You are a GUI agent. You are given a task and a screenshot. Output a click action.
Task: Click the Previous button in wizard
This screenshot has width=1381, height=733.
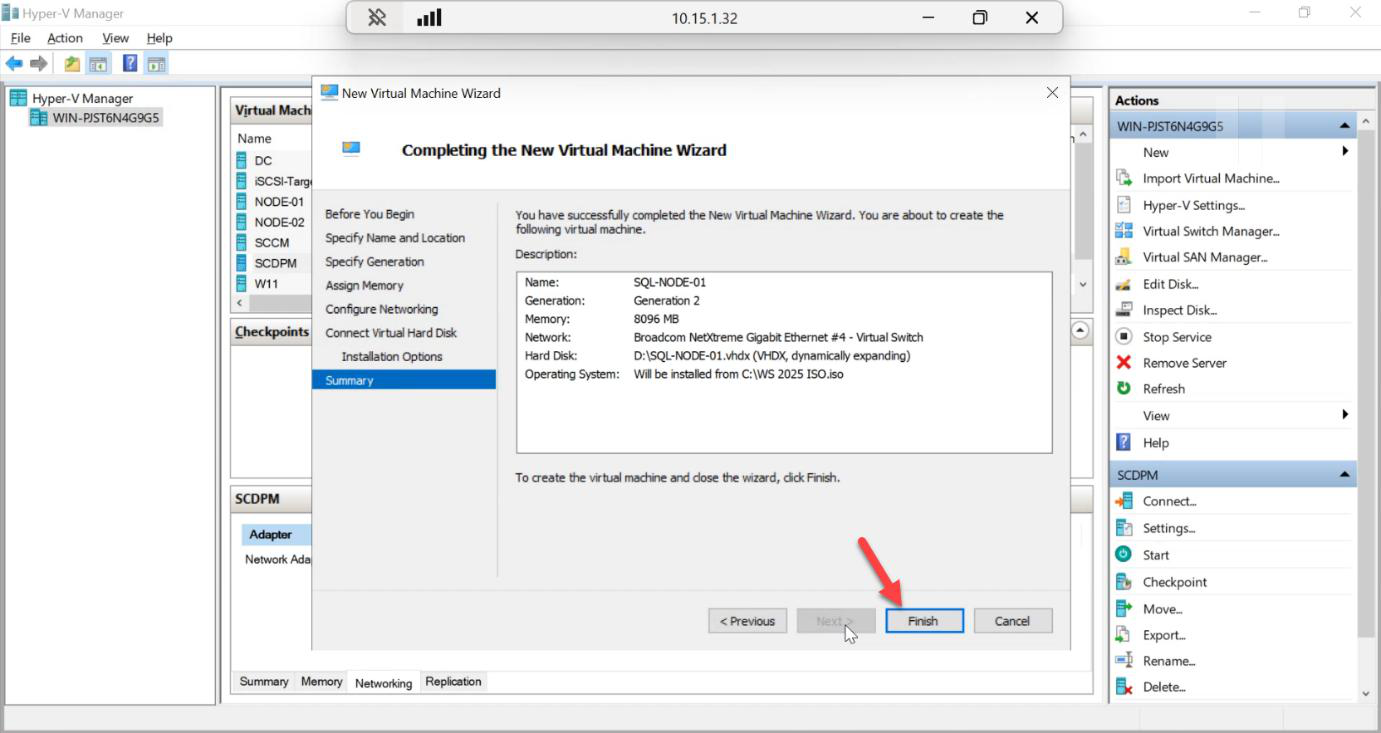748,621
